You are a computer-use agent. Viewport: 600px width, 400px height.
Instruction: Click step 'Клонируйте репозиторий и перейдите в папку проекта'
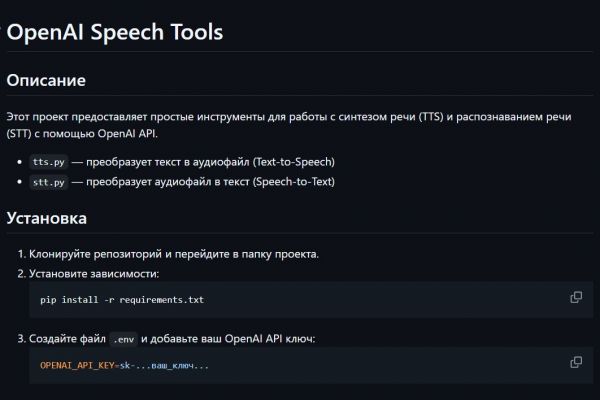[x=174, y=254]
